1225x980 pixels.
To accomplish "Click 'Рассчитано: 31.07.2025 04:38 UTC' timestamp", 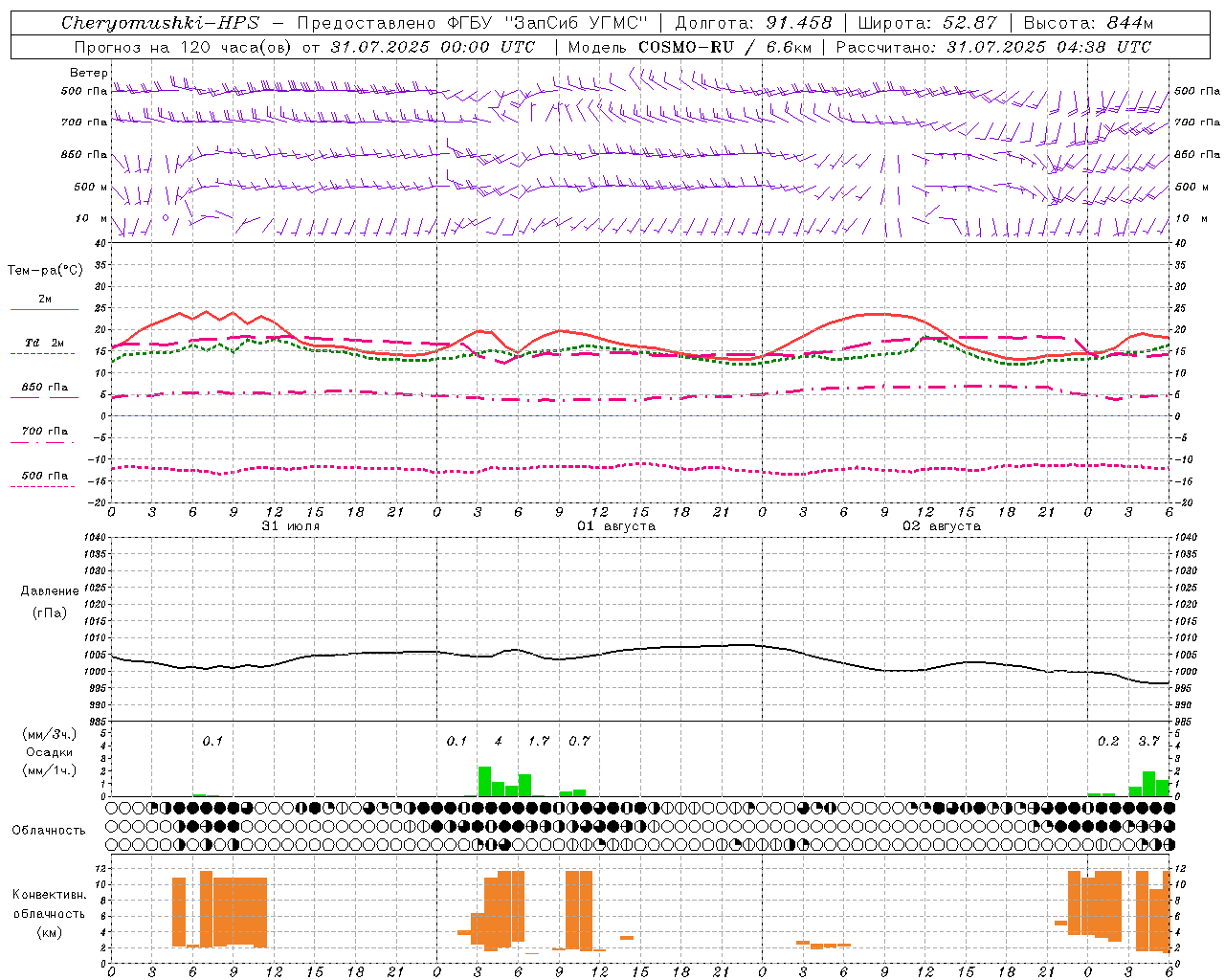I will [x=993, y=46].
